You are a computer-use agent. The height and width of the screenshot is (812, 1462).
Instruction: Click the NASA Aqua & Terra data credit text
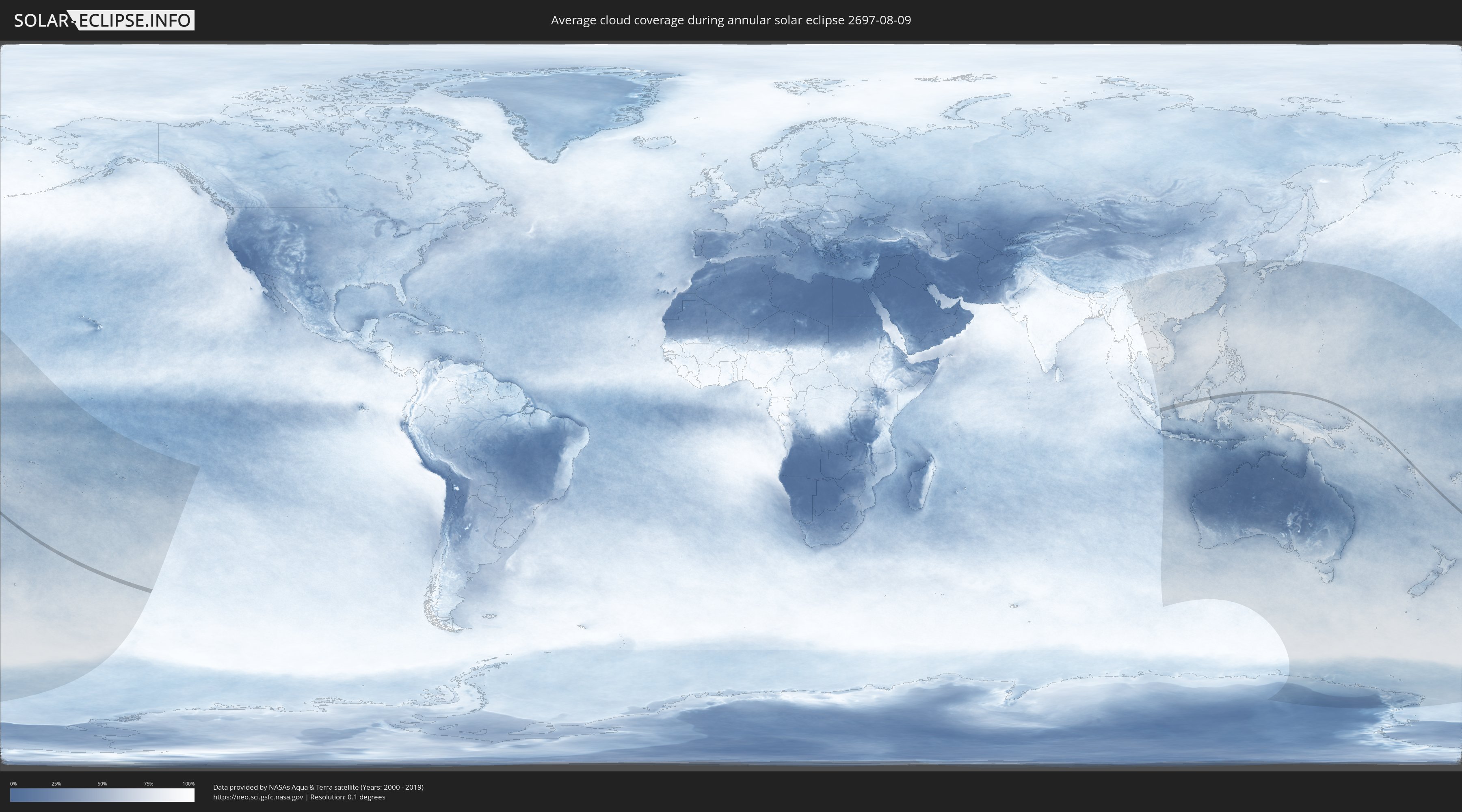(318, 787)
